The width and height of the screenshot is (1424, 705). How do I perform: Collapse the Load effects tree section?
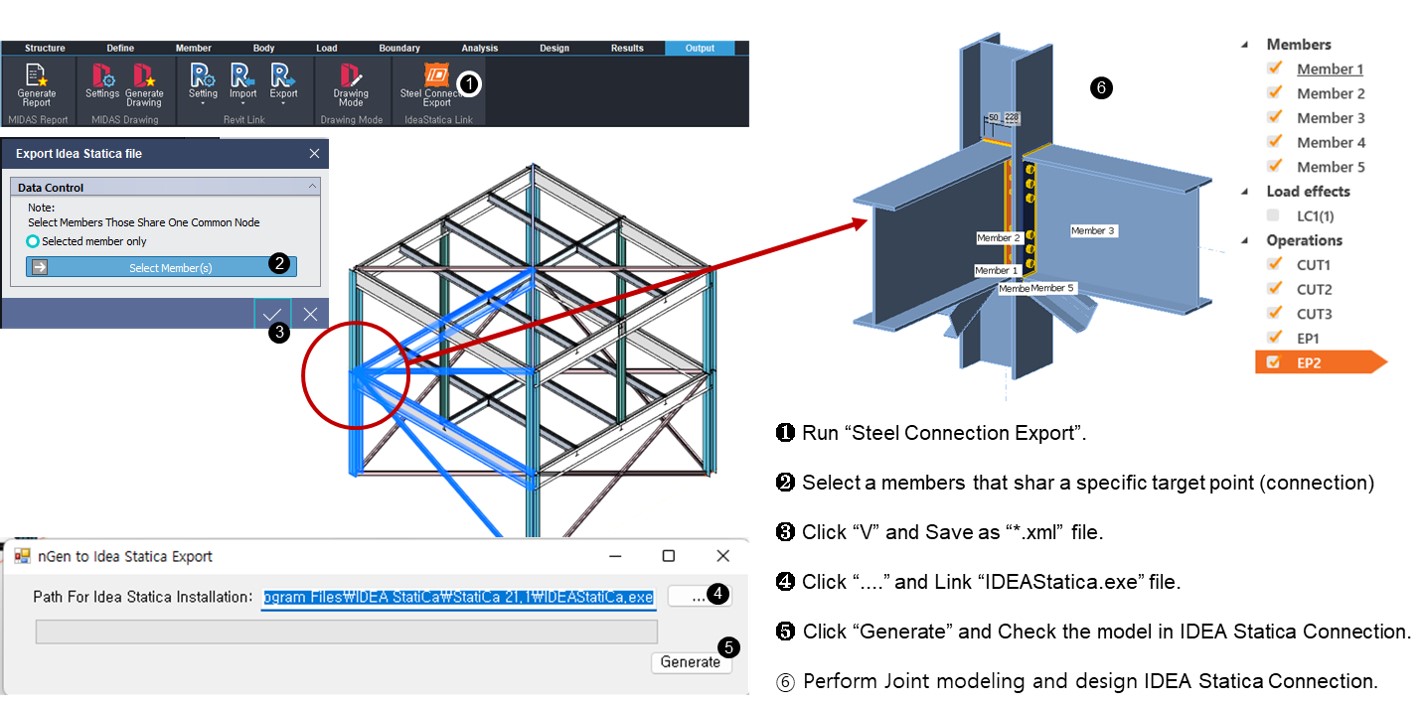coord(1245,192)
